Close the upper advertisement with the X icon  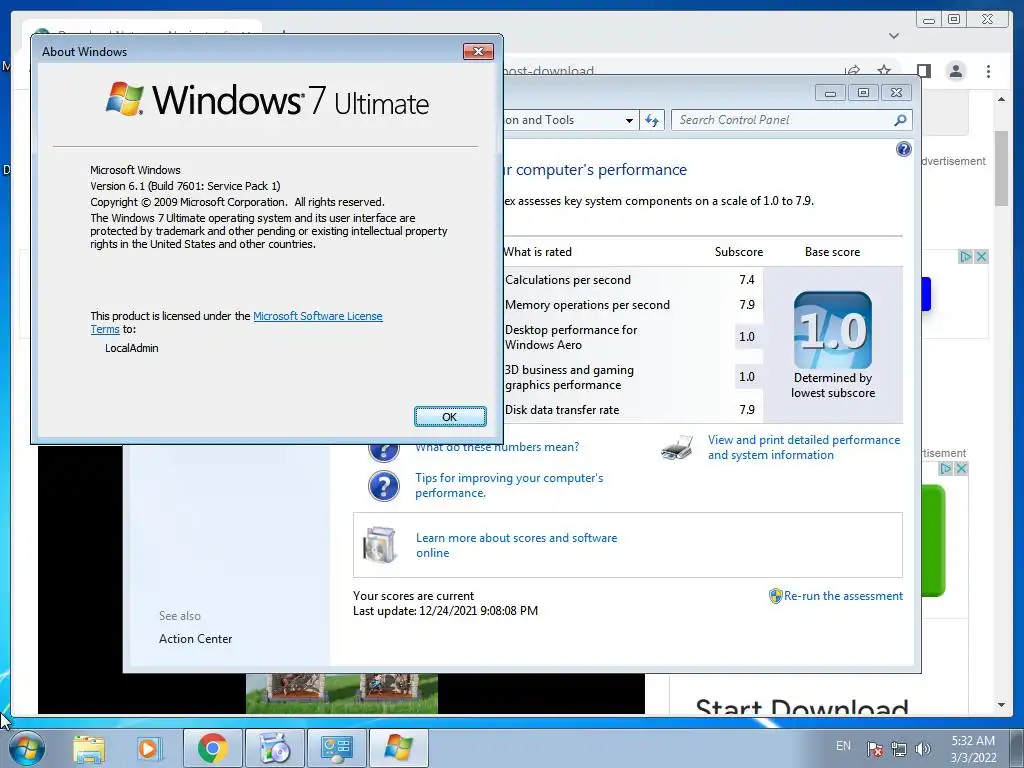pos(981,257)
